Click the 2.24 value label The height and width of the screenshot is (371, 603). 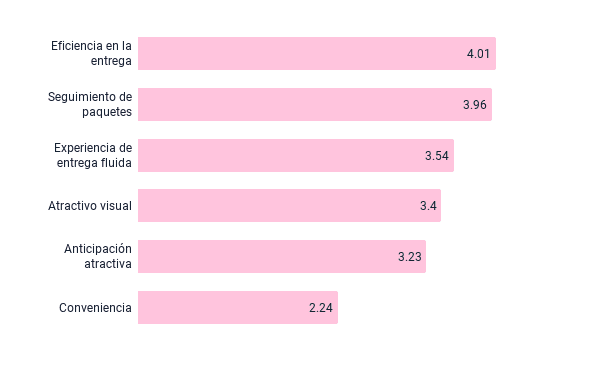point(321,308)
